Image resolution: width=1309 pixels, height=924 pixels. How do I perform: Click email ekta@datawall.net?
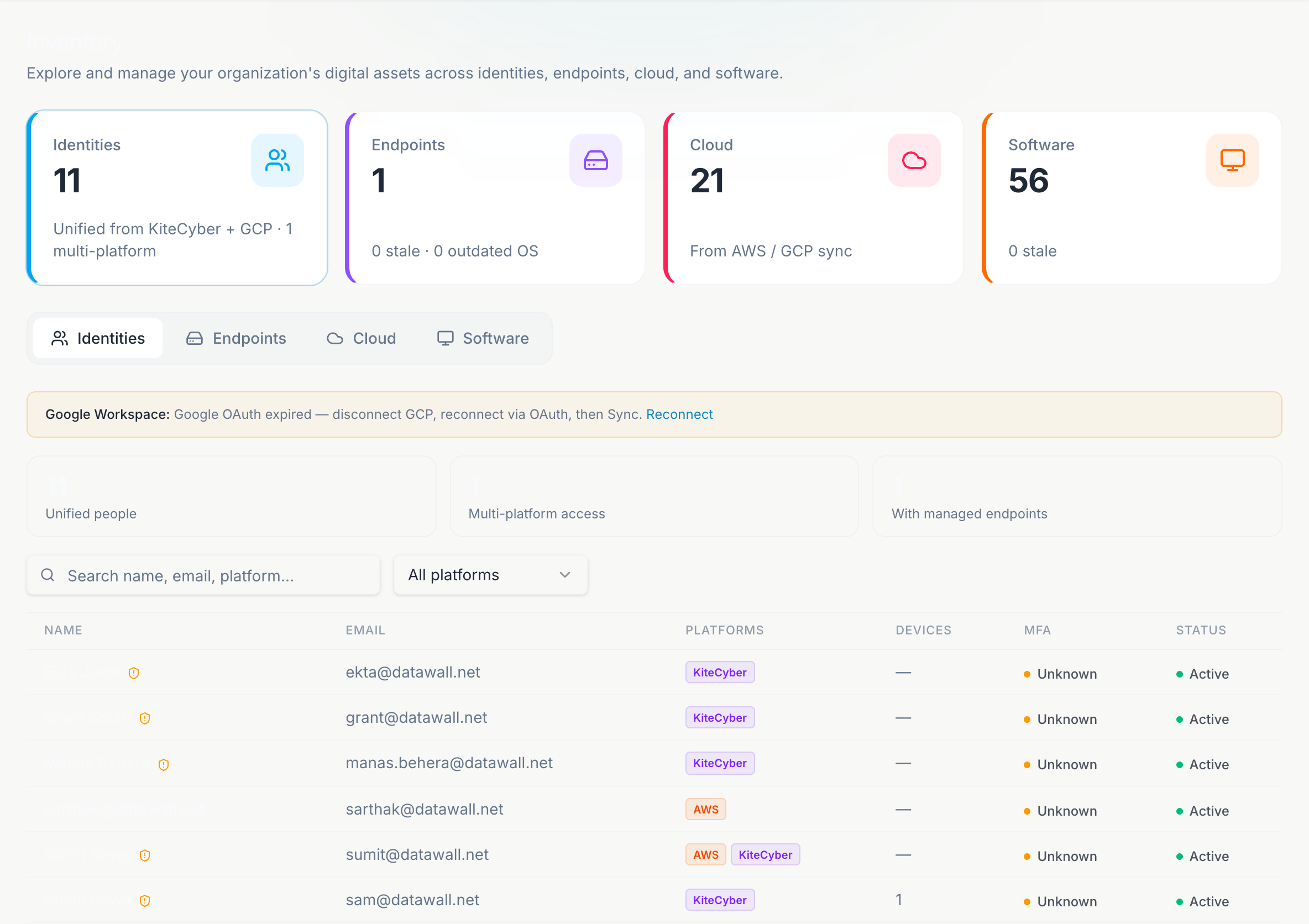click(x=413, y=673)
